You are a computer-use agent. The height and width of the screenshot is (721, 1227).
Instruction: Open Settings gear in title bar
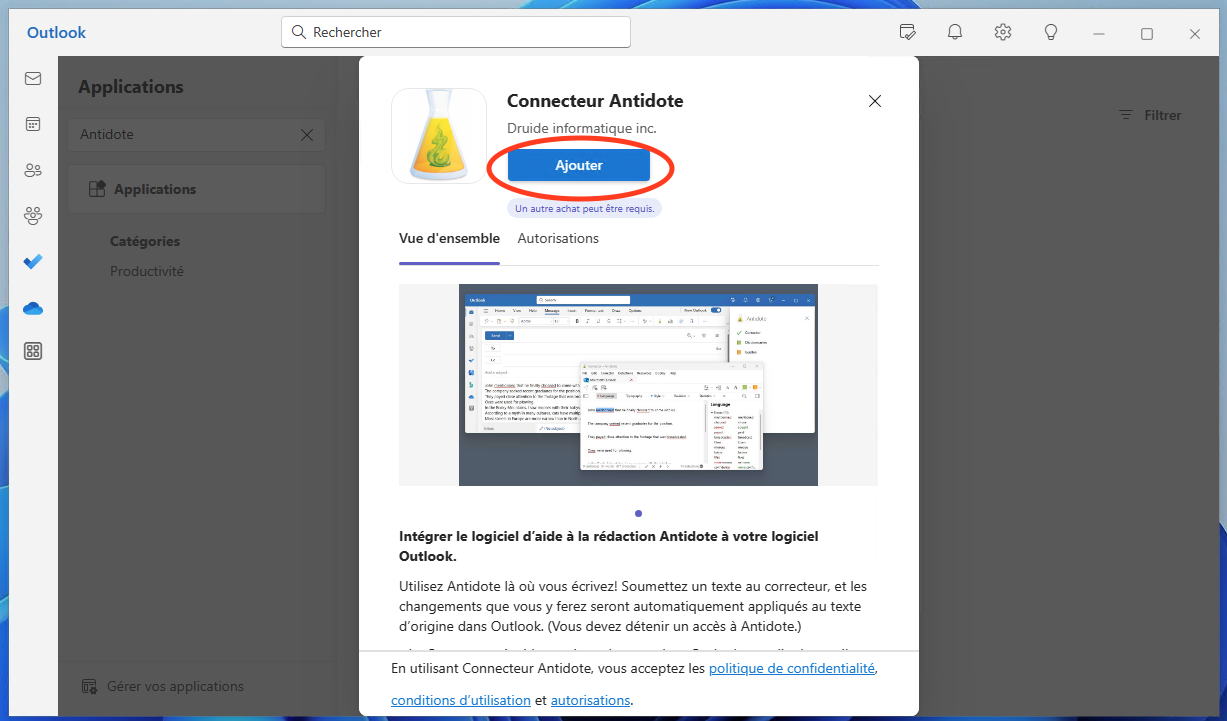click(1003, 32)
